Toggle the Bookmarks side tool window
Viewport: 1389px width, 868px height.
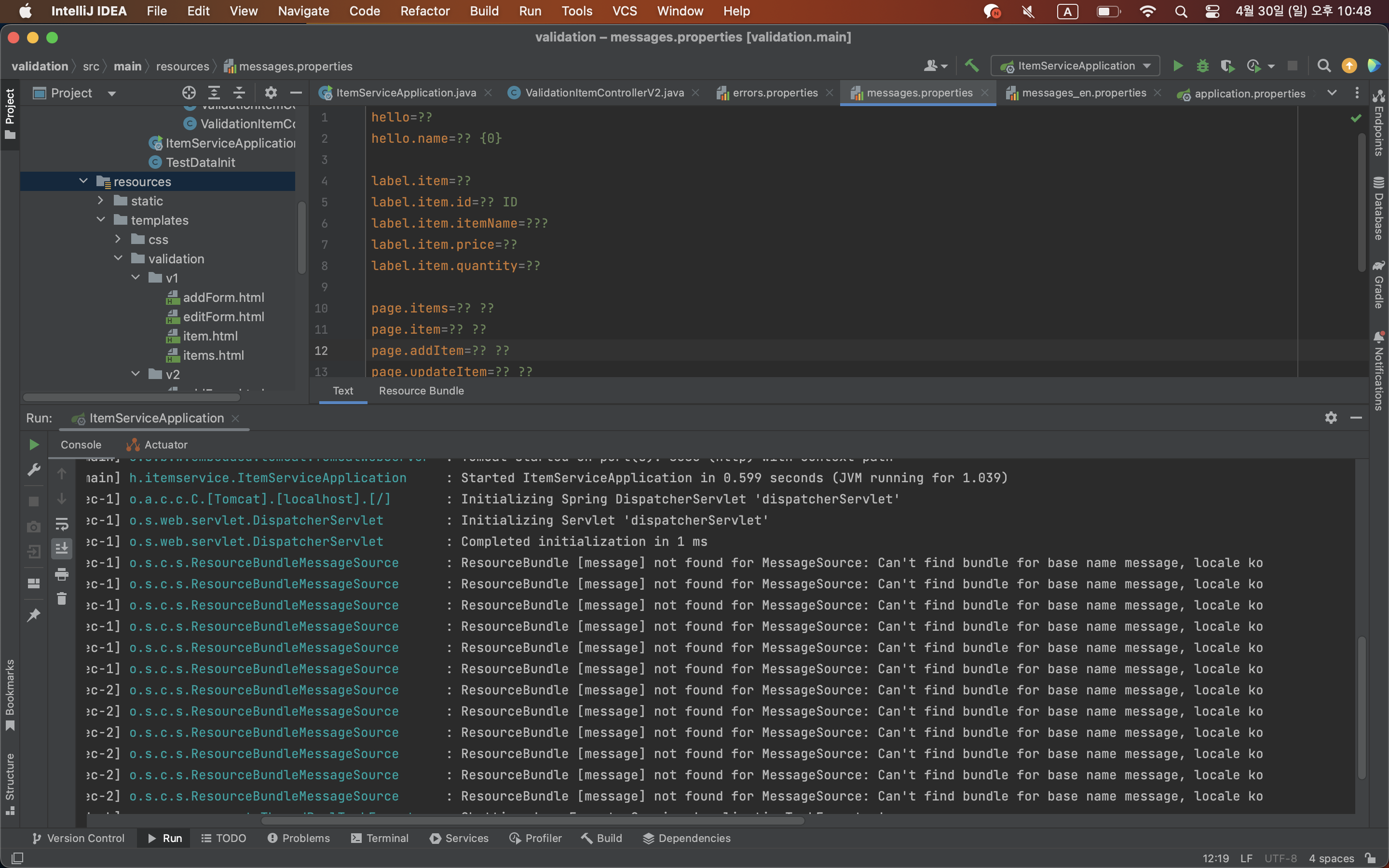(10, 694)
